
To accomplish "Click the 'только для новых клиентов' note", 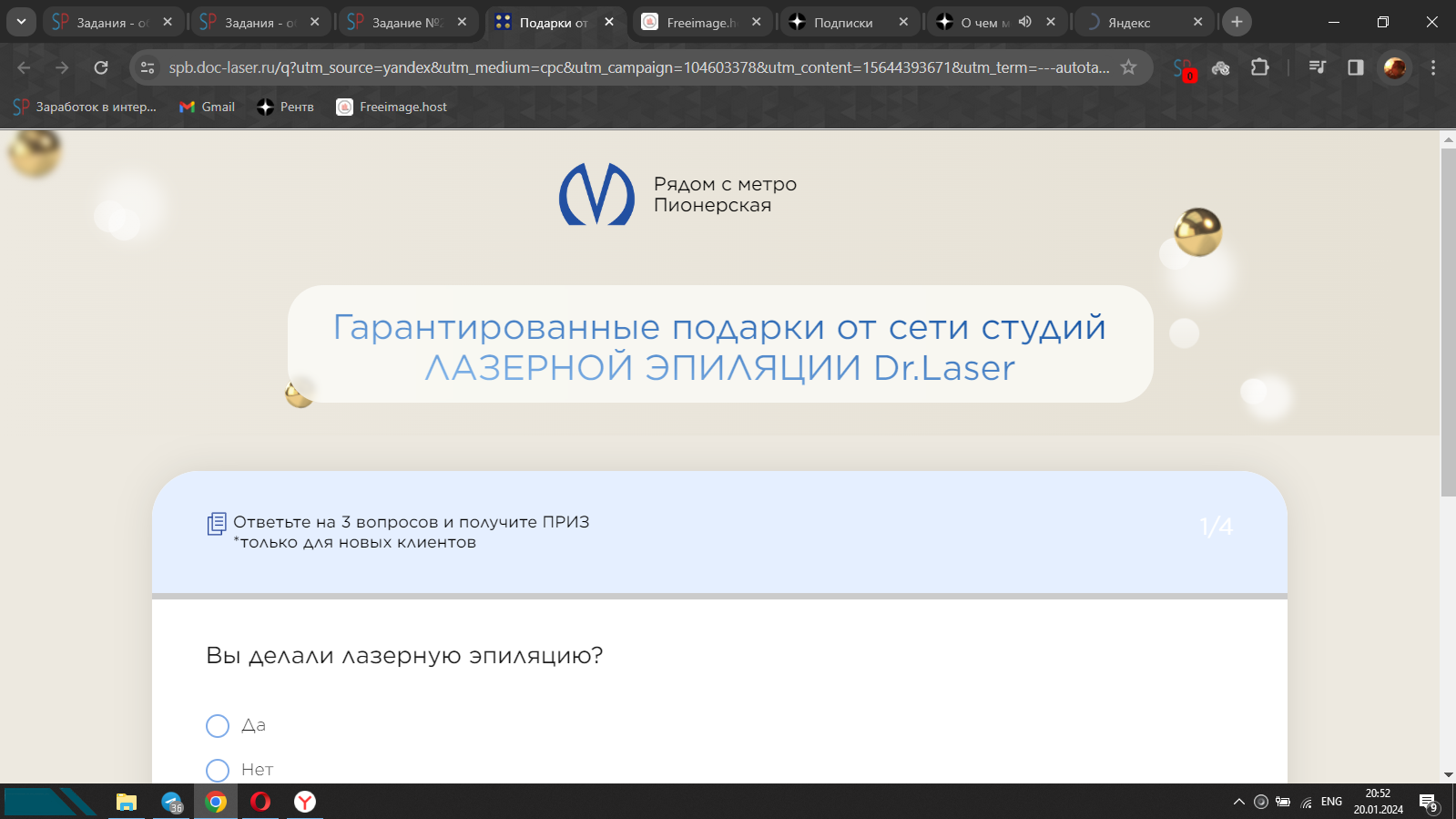I will pos(355,543).
